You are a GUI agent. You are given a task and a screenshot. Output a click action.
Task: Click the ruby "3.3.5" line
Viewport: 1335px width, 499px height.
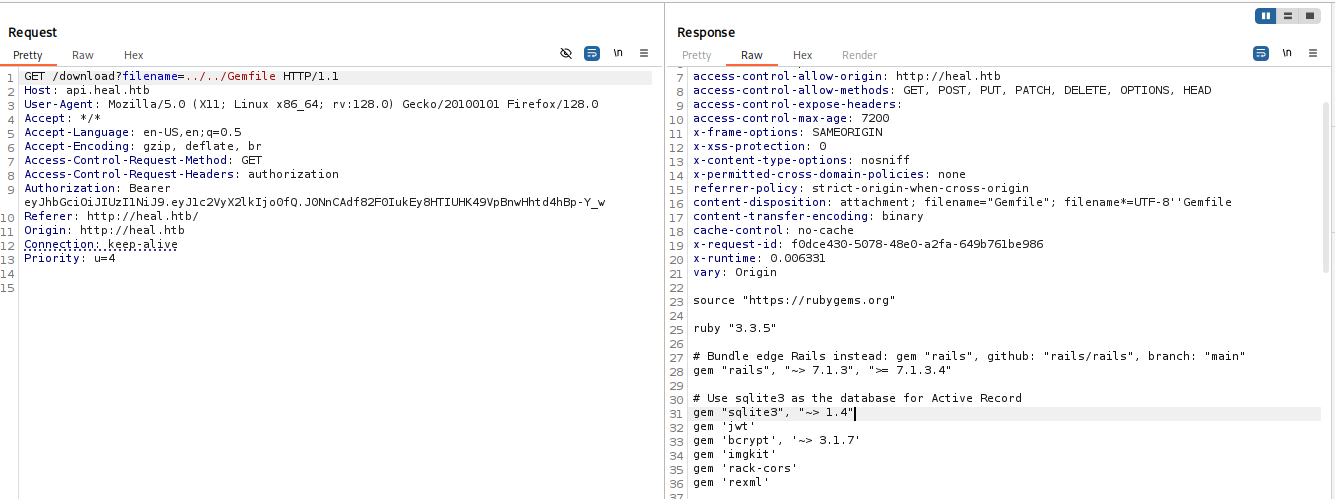[735, 328]
